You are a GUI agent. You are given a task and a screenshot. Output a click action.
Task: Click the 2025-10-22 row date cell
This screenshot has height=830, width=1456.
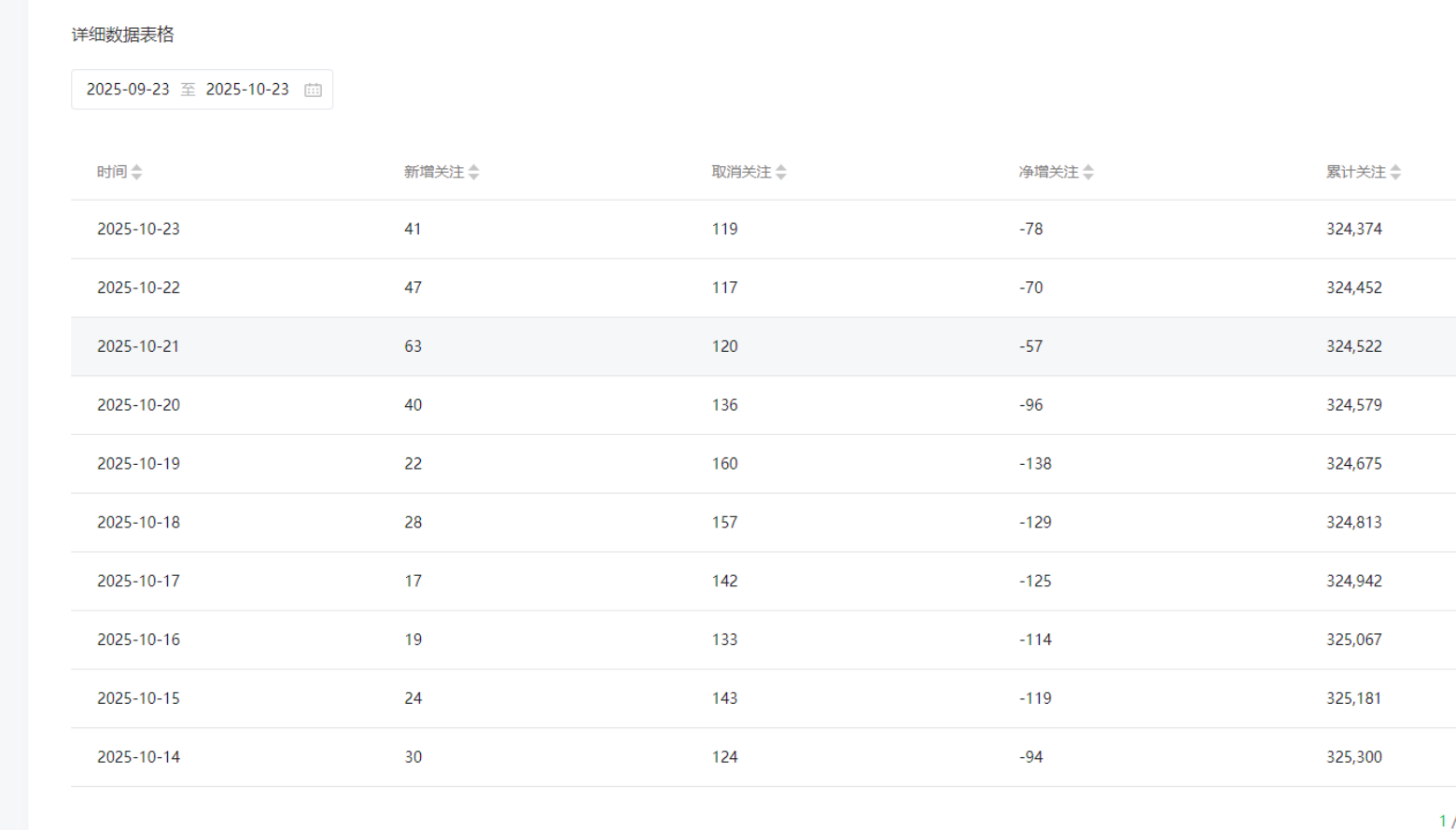point(138,288)
